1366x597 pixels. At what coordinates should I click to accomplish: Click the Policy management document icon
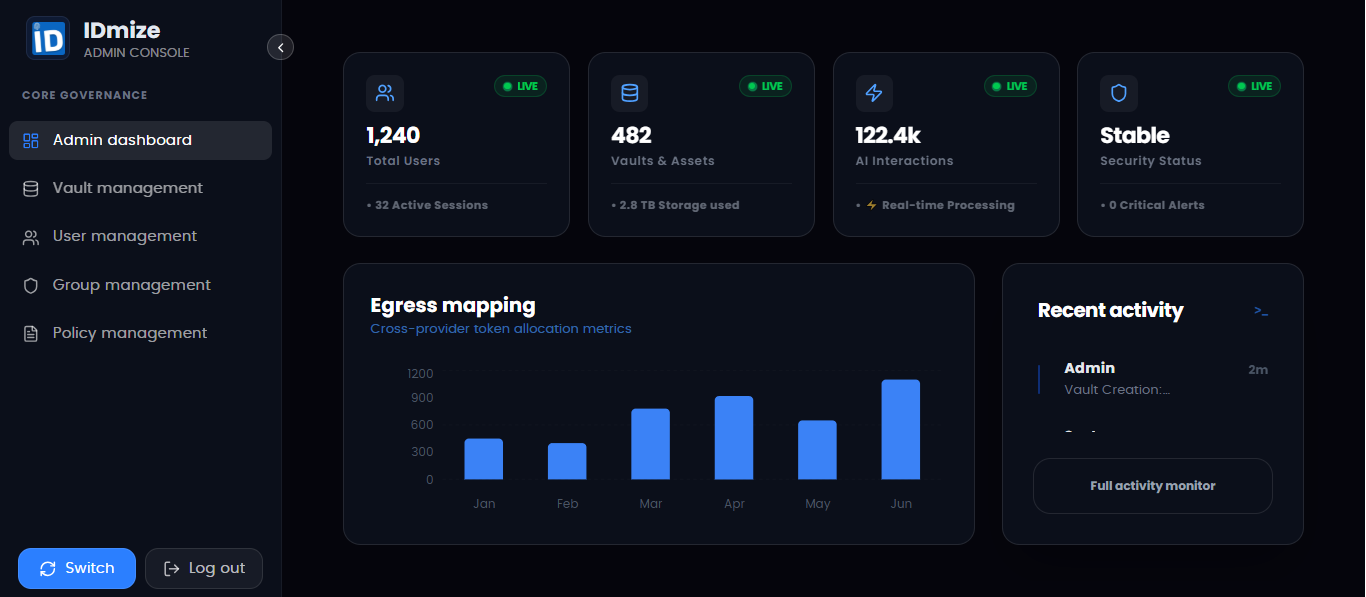pos(31,333)
